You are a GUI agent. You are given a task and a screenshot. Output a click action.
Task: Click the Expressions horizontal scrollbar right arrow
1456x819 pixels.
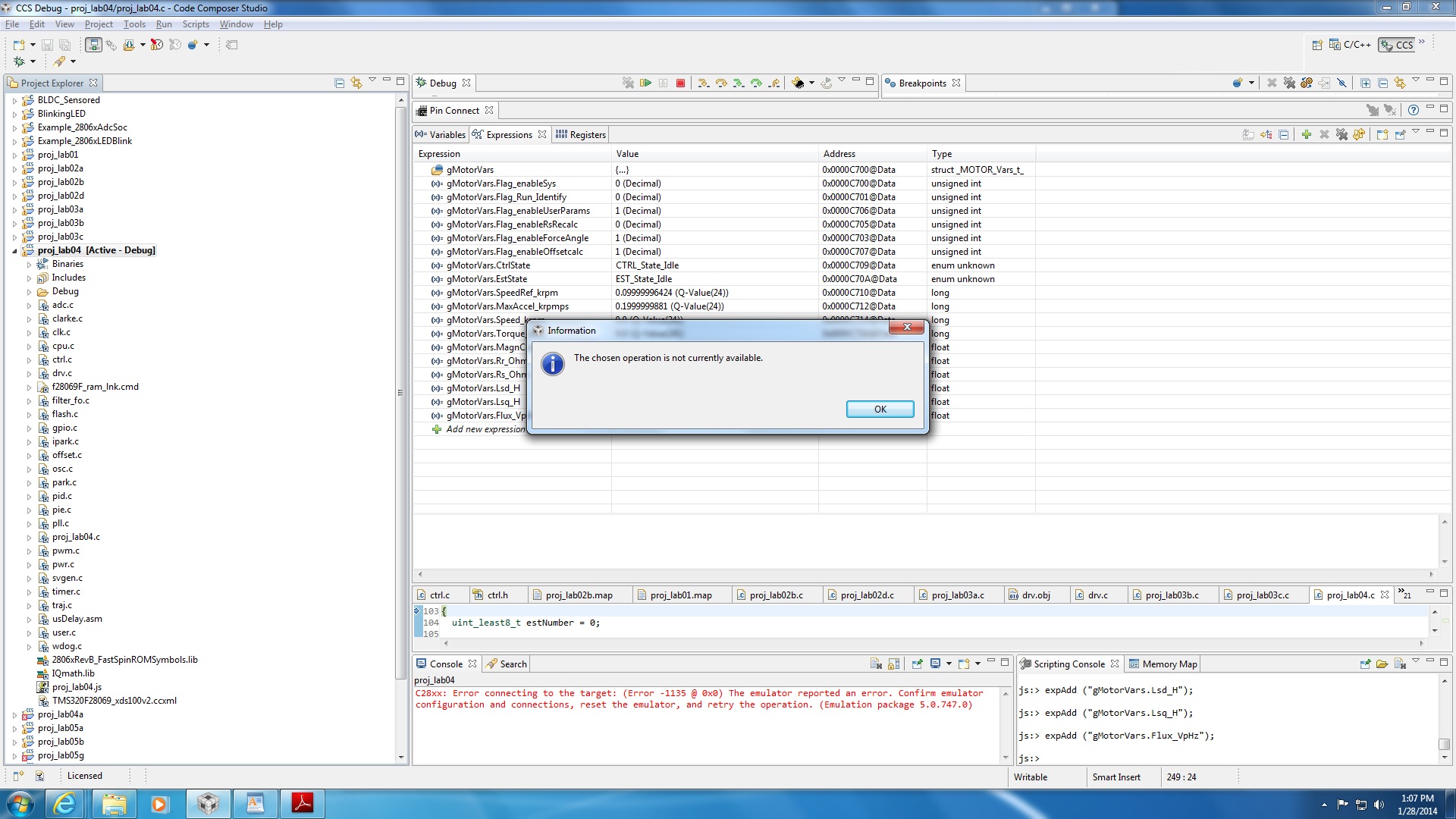1431,574
